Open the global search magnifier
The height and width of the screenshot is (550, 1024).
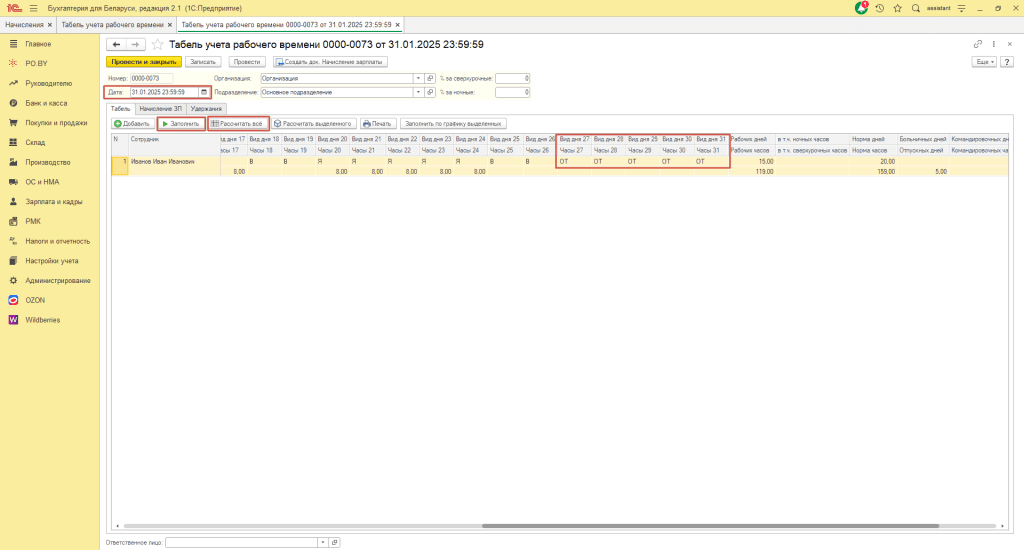point(916,8)
